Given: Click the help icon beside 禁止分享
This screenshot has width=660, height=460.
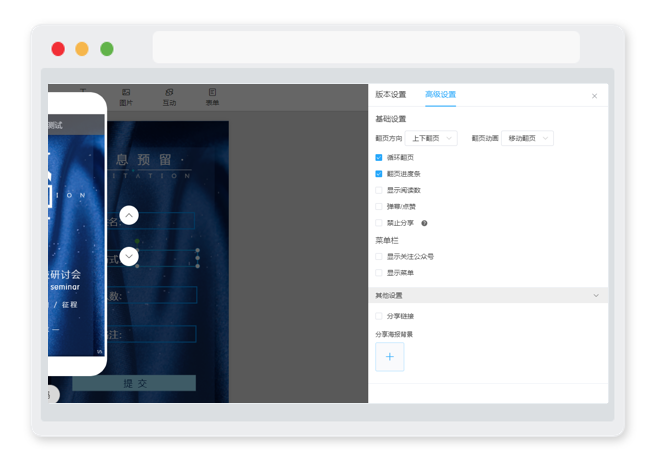Looking at the screenshot, I should pyautogui.click(x=424, y=223).
